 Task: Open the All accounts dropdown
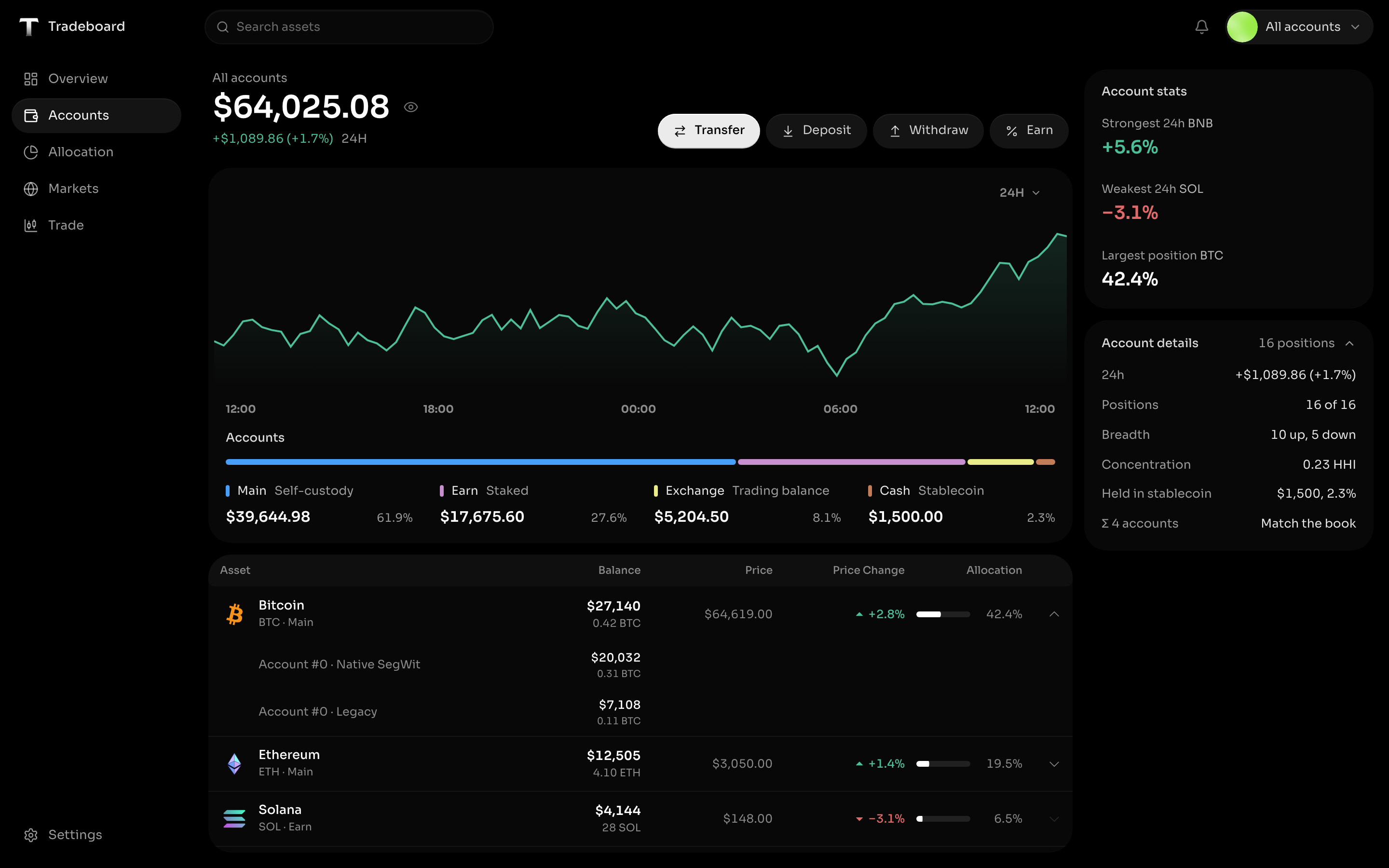(x=1299, y=27)
